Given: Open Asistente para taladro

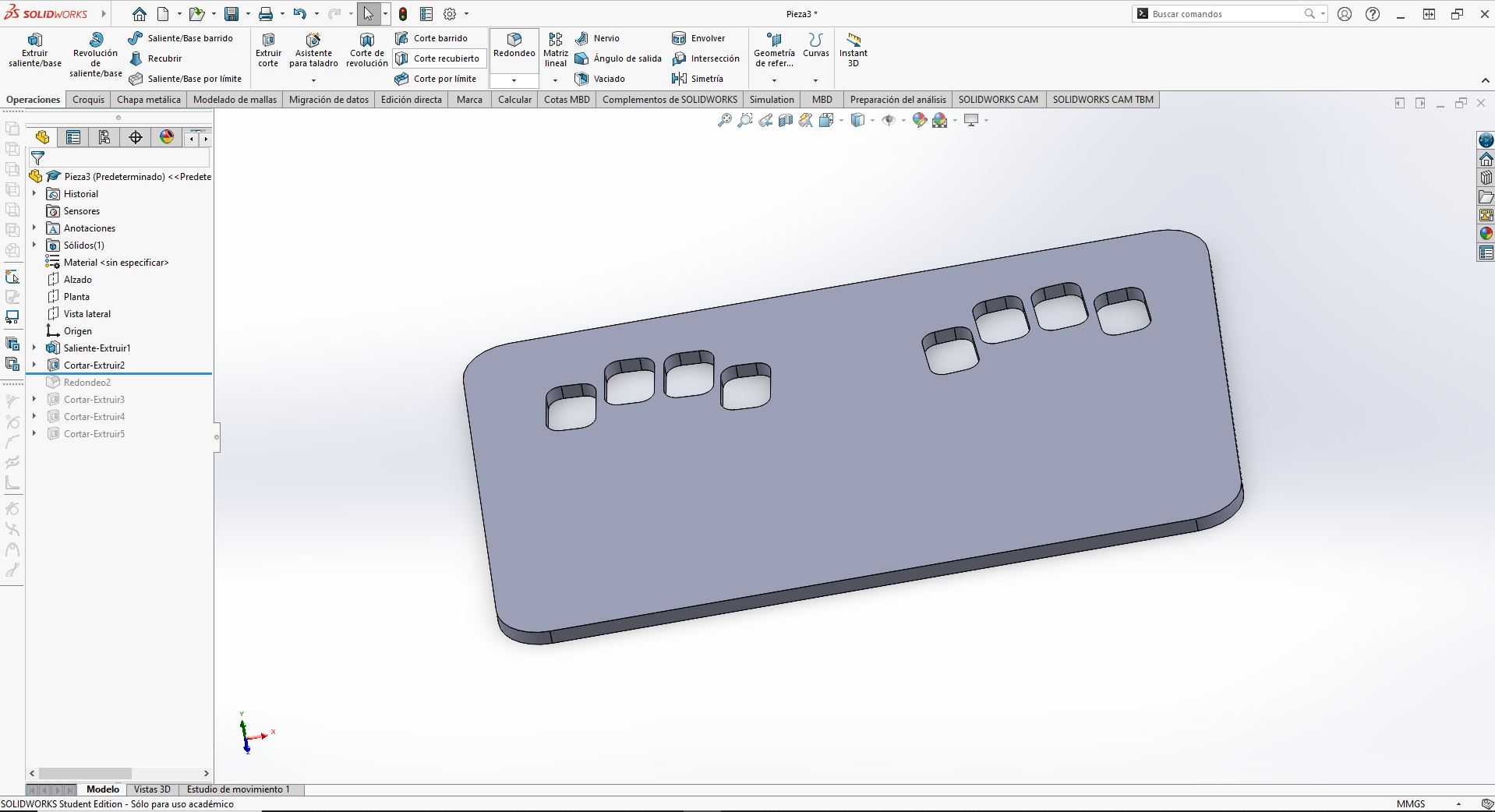Looking at the screenshot, I should [x=313, y=51].
